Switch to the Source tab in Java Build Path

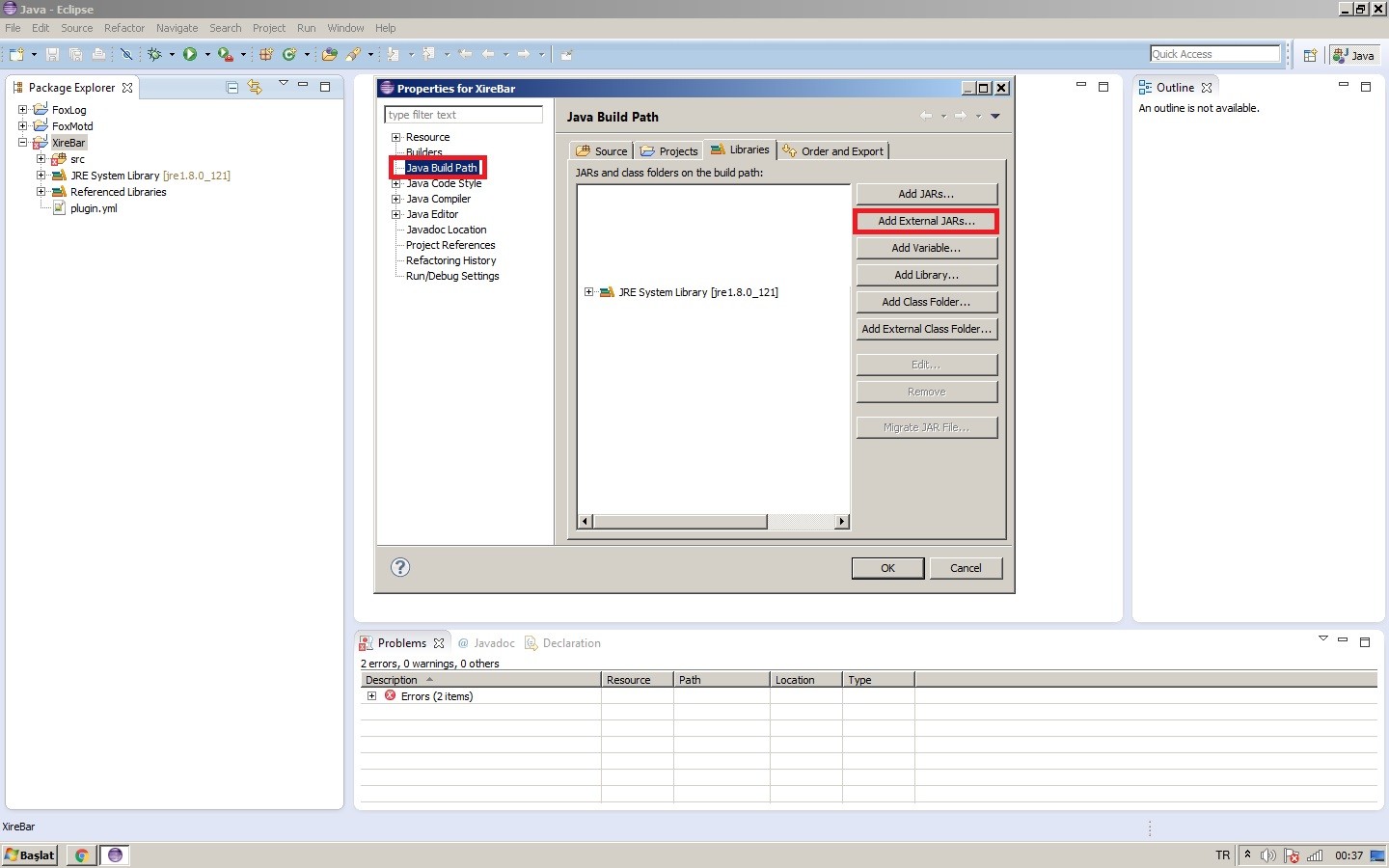tap(602, 150)
